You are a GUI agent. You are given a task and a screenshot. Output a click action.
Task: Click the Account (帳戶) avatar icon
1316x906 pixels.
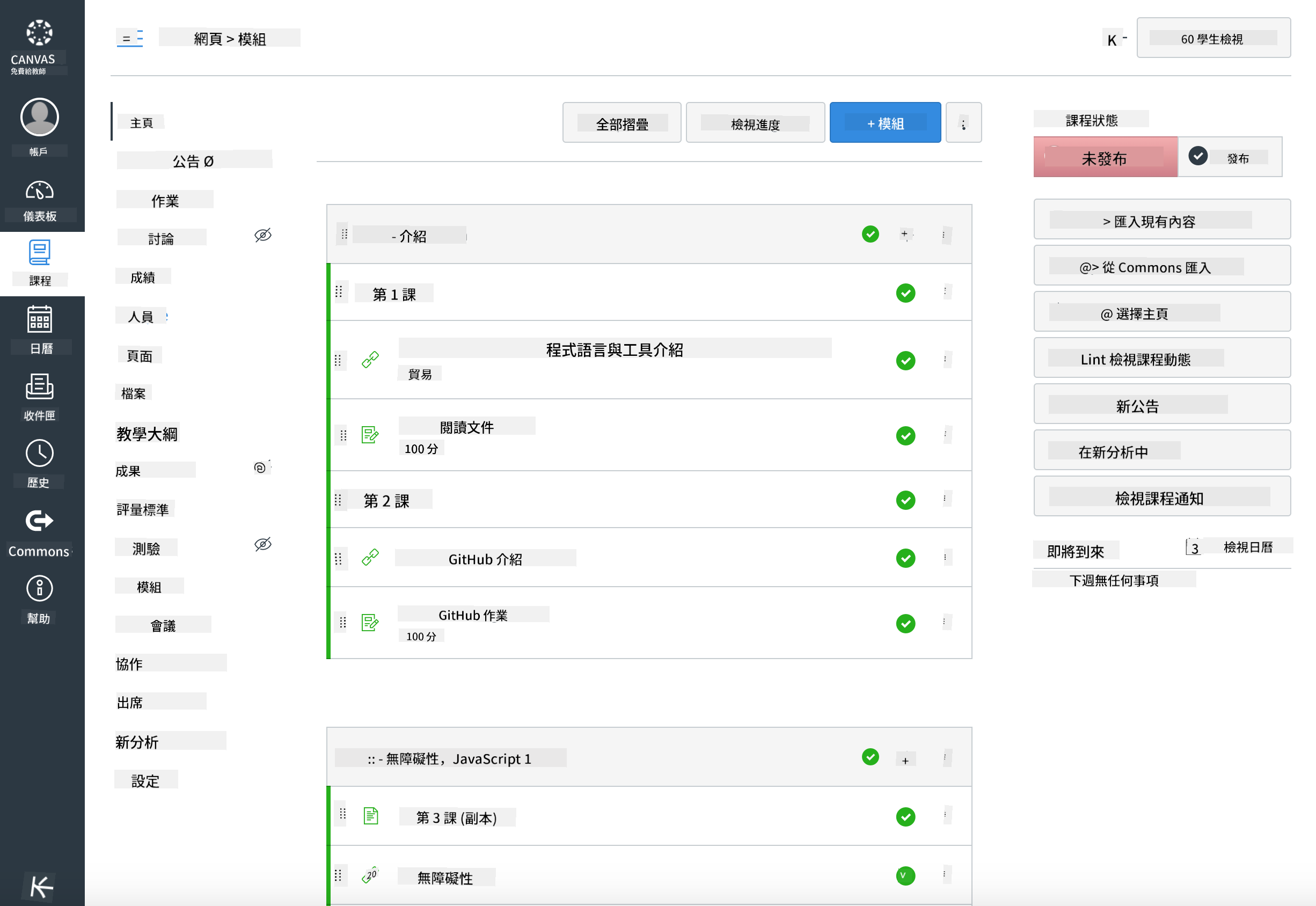(40, 118)
